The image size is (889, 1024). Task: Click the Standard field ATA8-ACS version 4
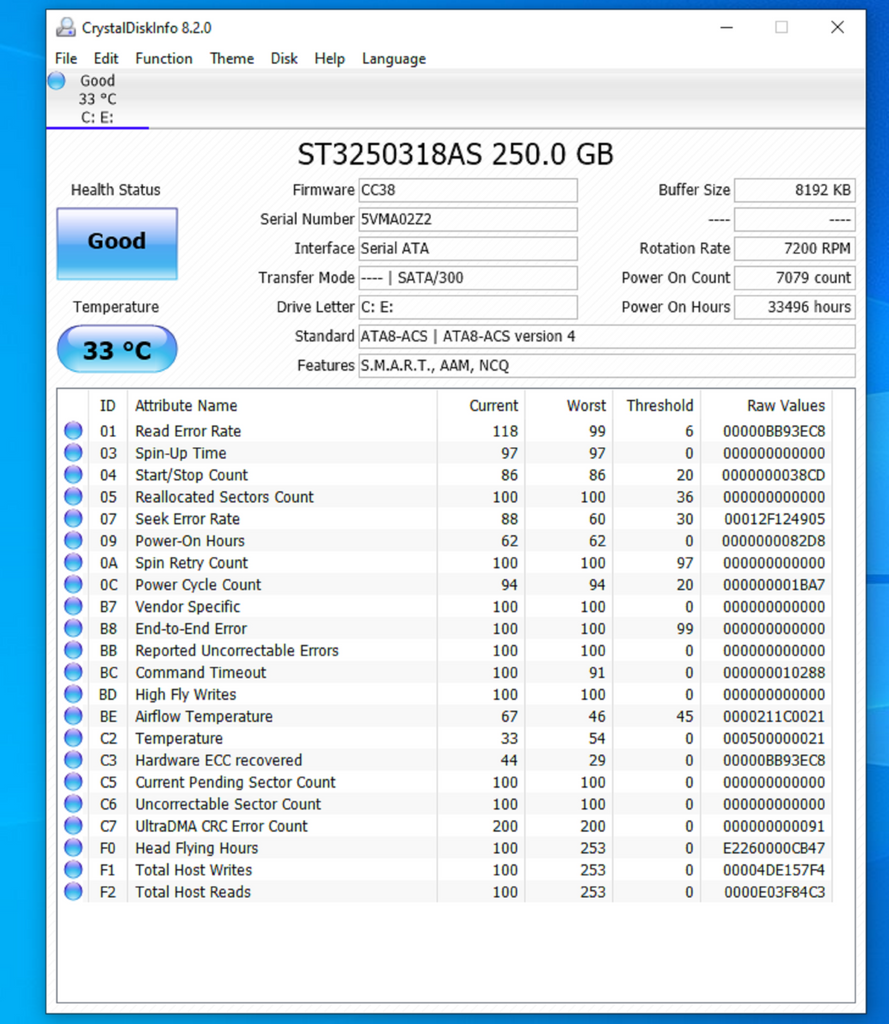click(x=607, y=336)
